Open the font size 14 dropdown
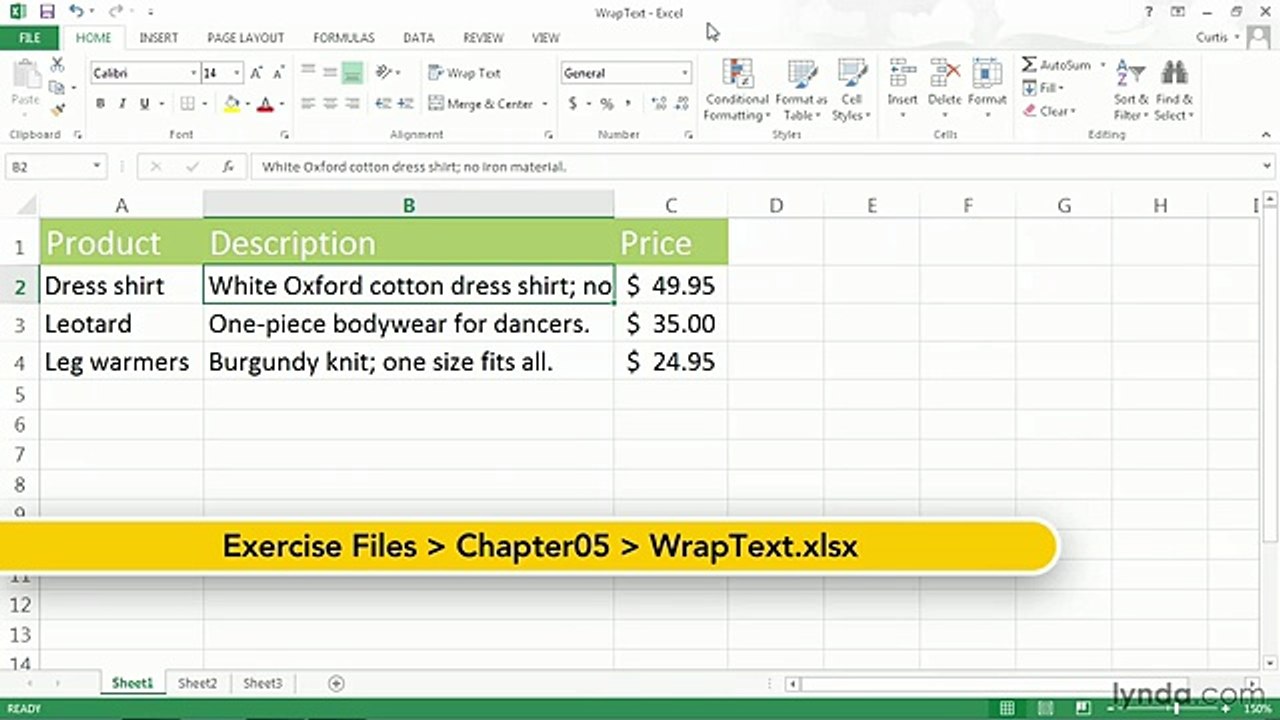The height and width of the screenshot is (720, 1280). [237, 73]
